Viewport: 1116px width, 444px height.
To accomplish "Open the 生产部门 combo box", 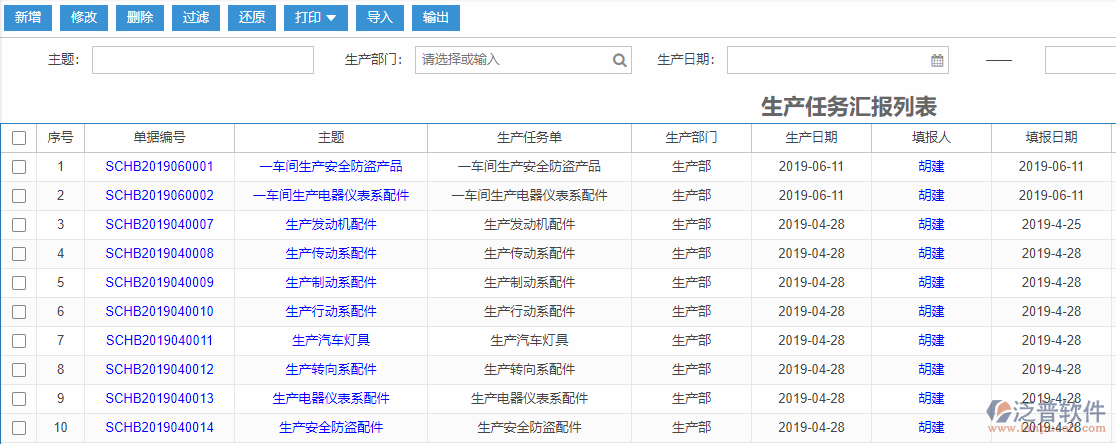I will (x=513, y=60).
